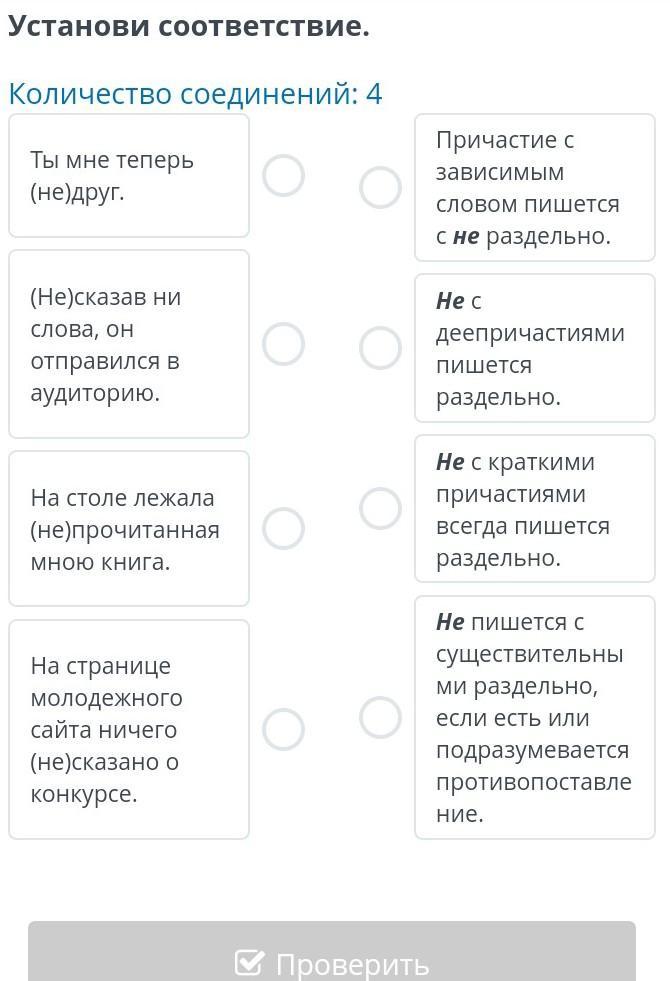The image size is (670, 981).
Task: Click the 'Причастие с зависимым словом' rule card
Action: point(534,188)
